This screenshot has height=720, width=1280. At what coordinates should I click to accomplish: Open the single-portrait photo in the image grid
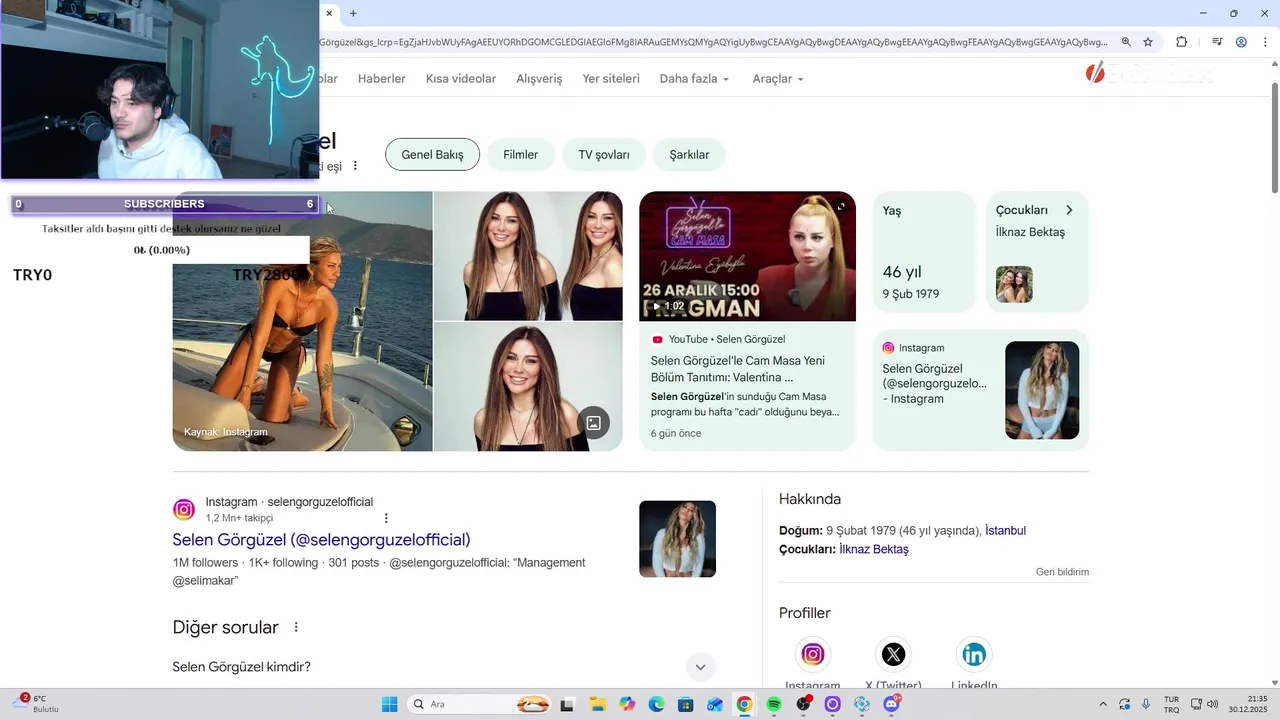(x=528, y=387)
